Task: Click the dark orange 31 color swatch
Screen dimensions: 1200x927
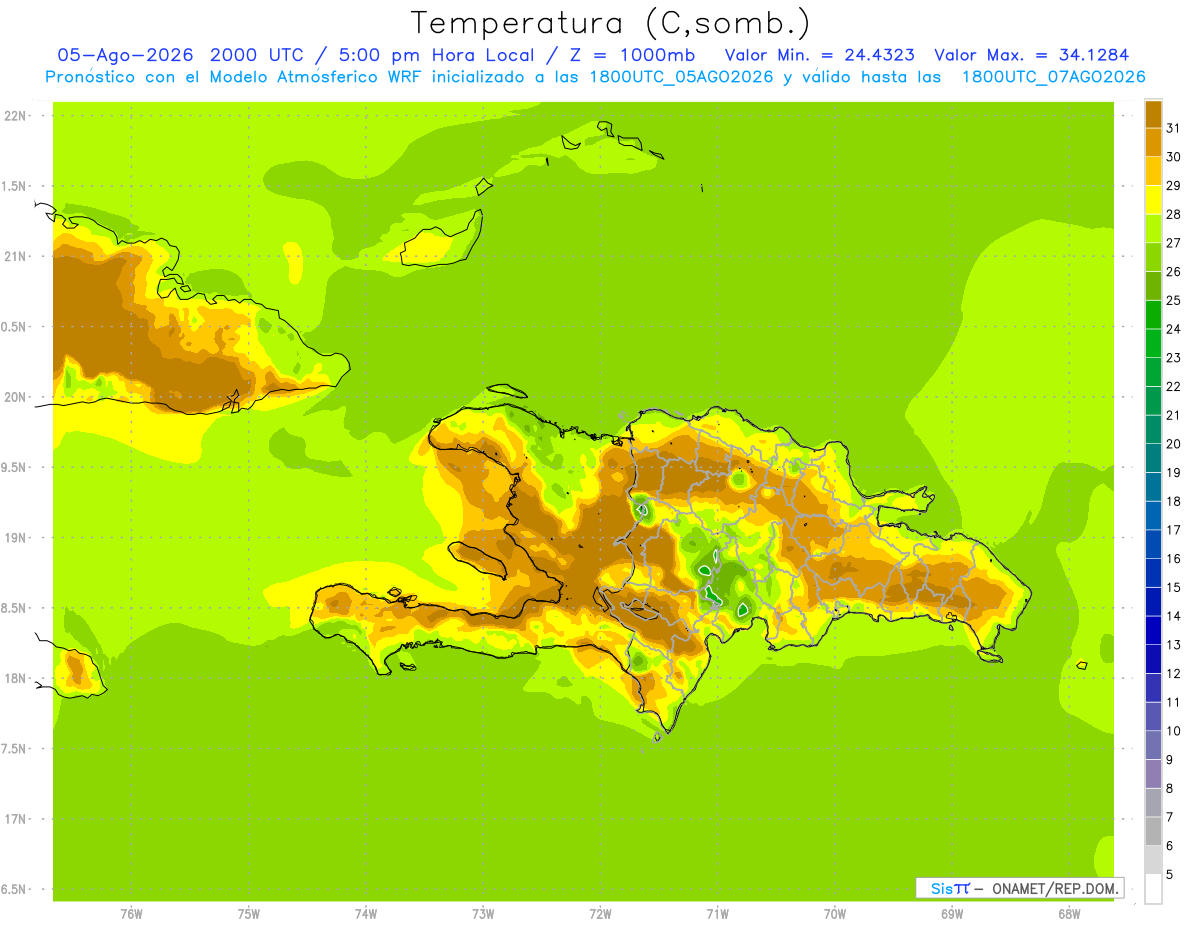Action: [x=1153, y=114]
